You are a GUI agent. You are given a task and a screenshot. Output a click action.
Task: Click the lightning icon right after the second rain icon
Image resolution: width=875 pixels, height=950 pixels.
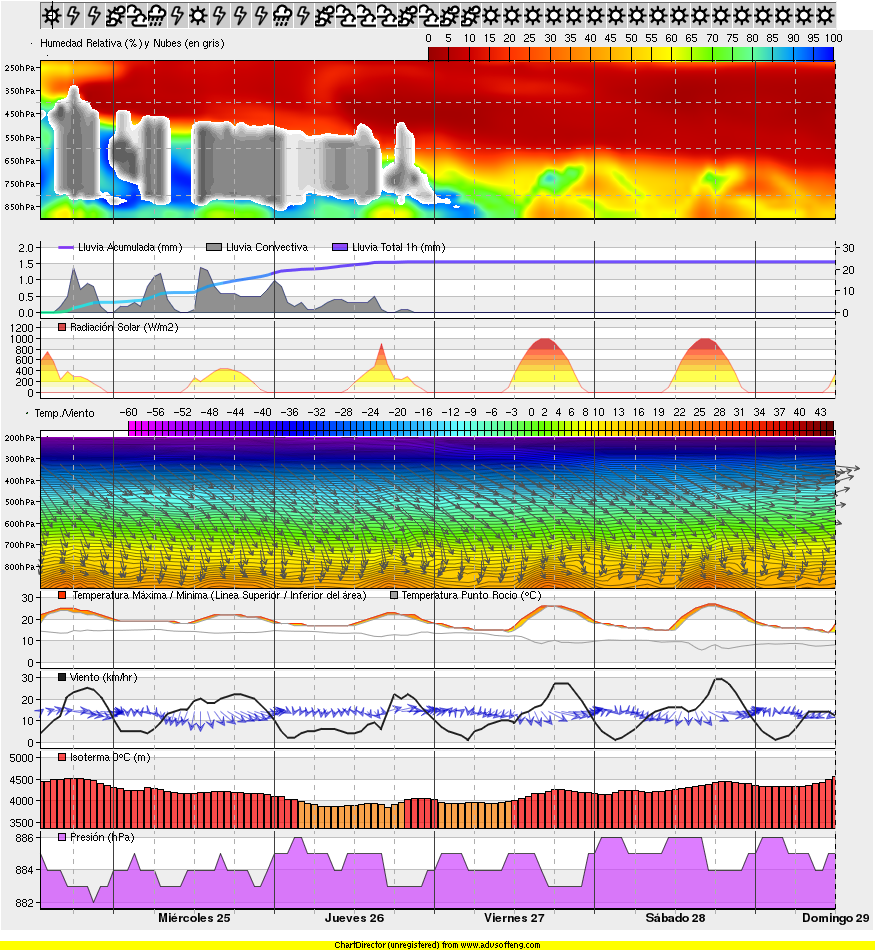click(302, 16)
